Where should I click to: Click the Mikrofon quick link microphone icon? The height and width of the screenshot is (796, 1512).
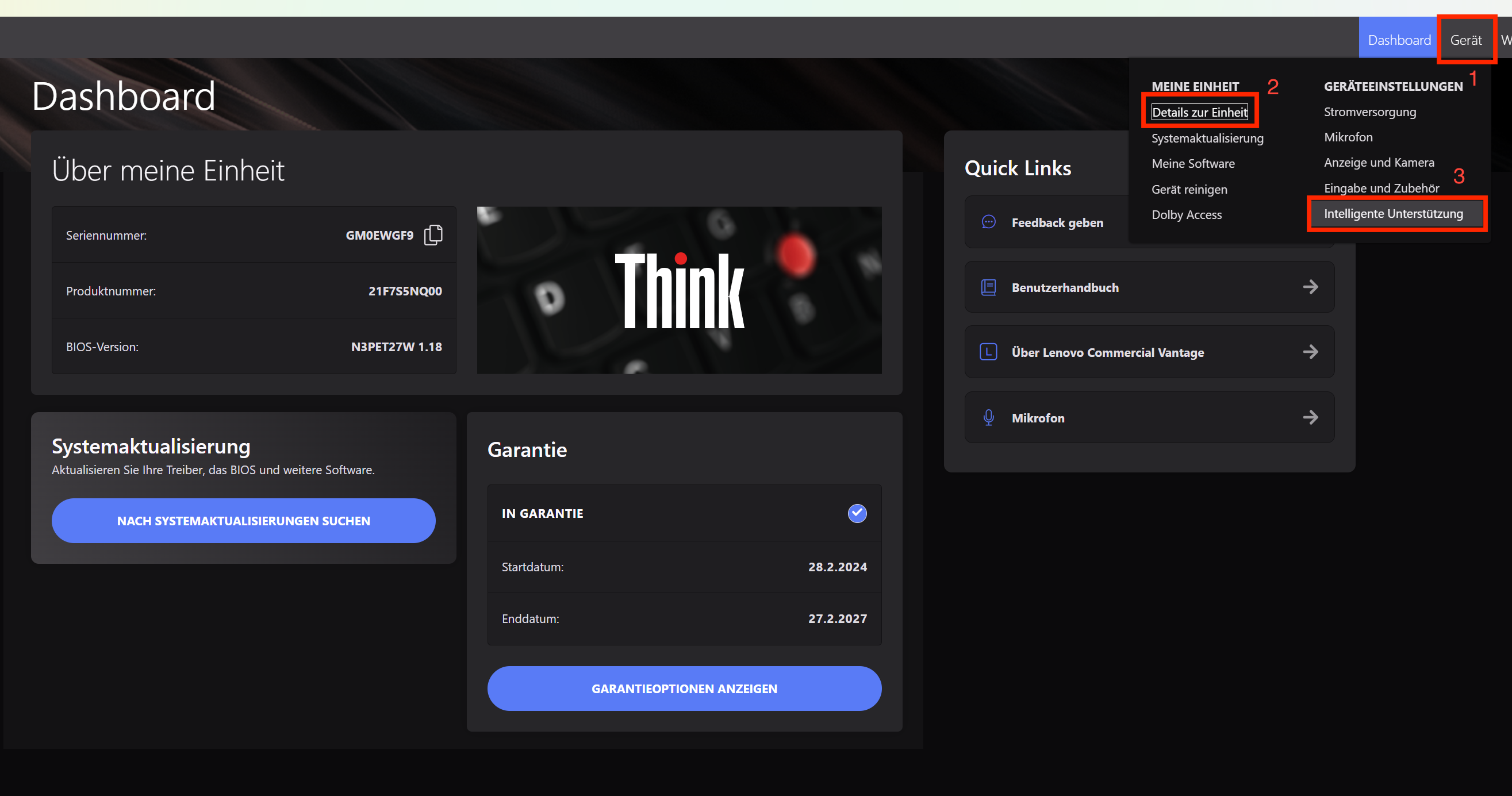coord(988,418)
